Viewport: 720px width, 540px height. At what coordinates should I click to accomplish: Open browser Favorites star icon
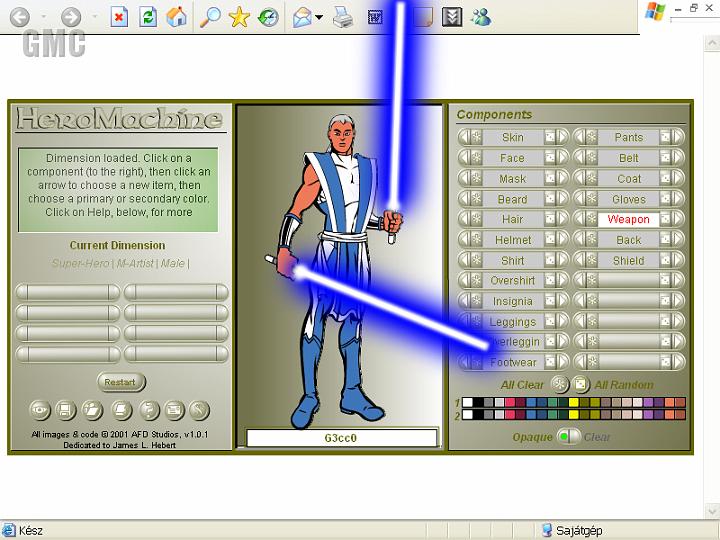(239, 17)
